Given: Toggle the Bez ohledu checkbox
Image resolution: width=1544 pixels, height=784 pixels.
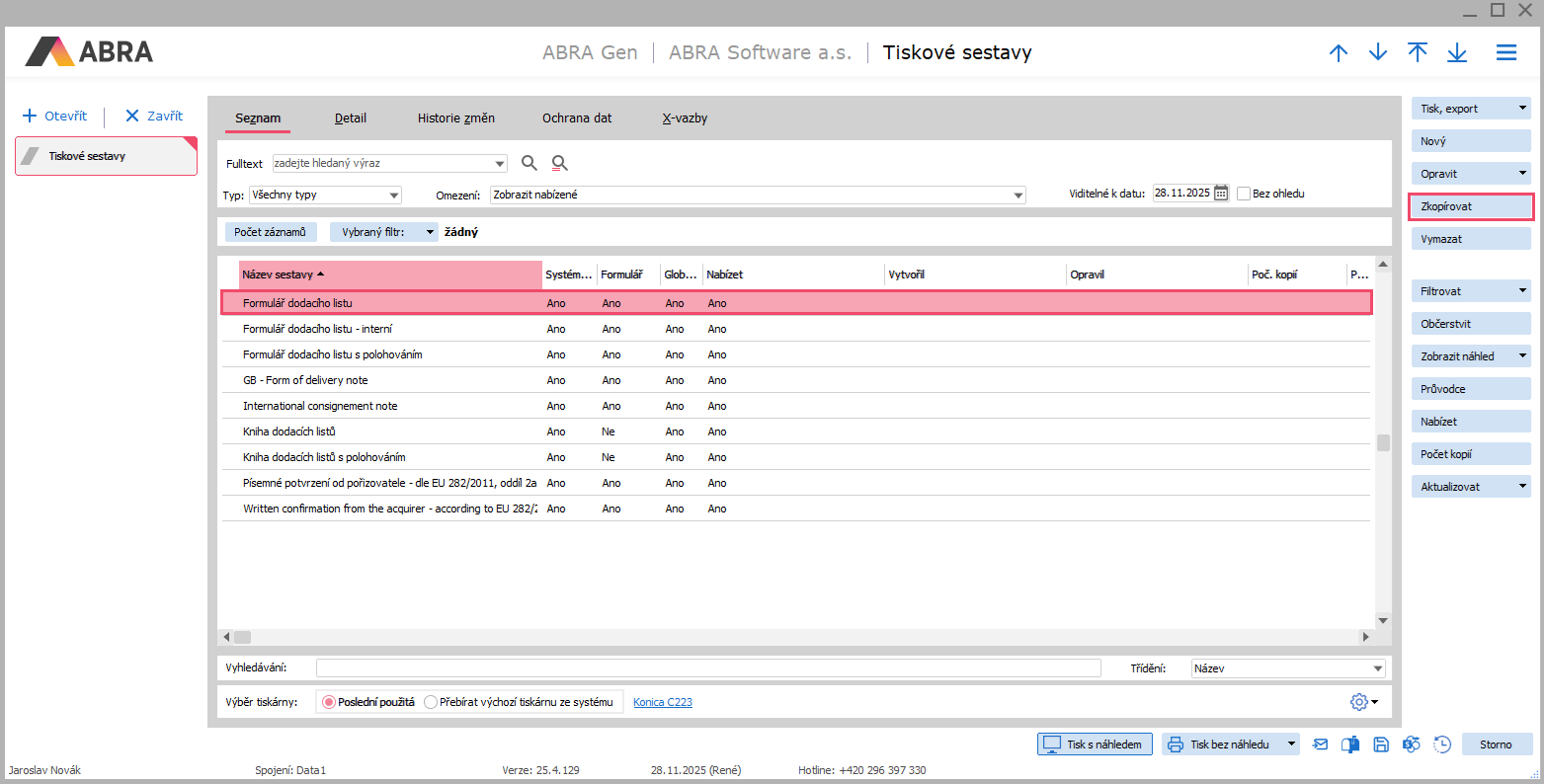Looking at the screenshot, I should tap(1244, 194).
